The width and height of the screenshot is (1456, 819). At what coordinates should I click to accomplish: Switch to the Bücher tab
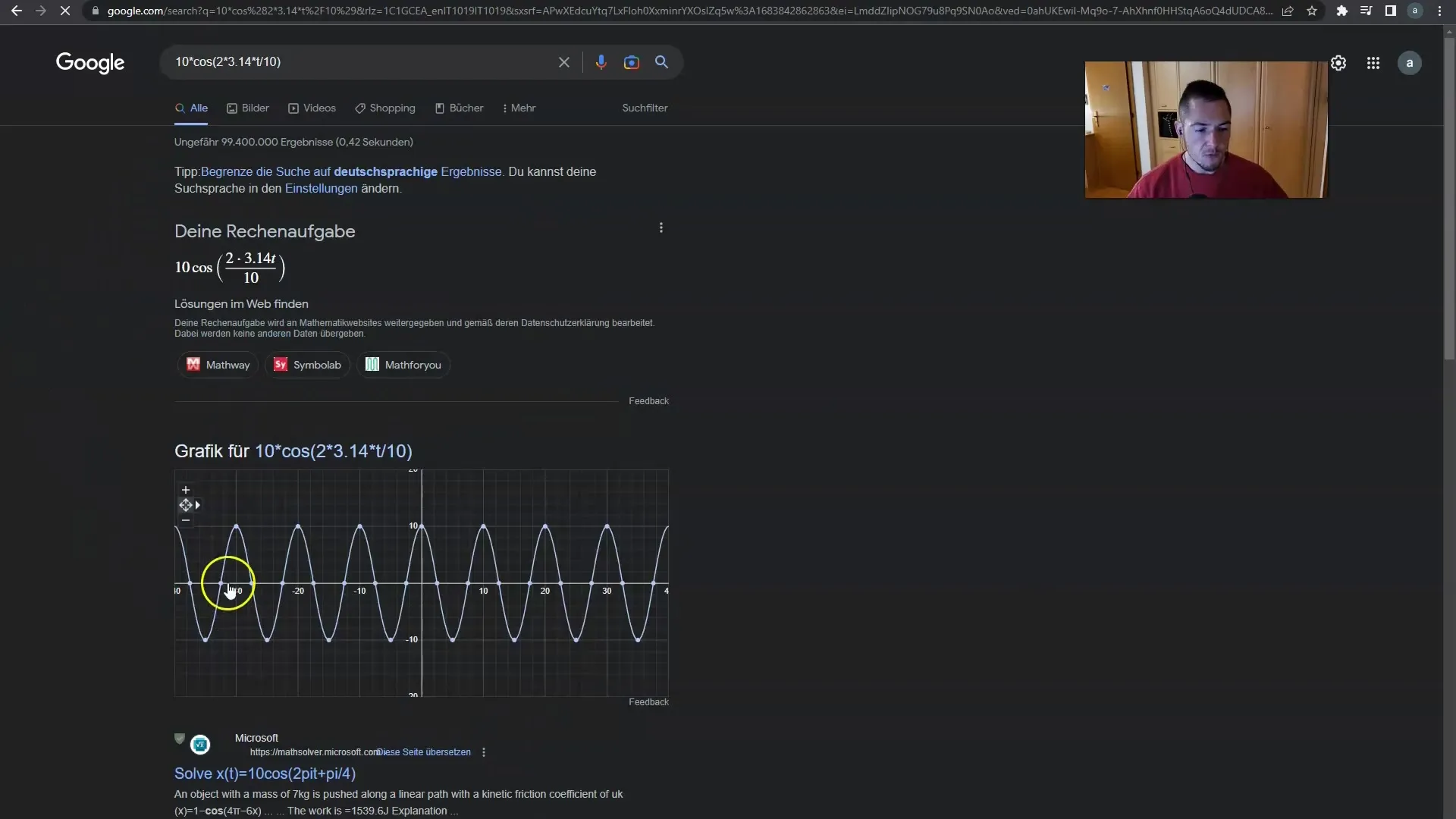click(x=459, y=108)
